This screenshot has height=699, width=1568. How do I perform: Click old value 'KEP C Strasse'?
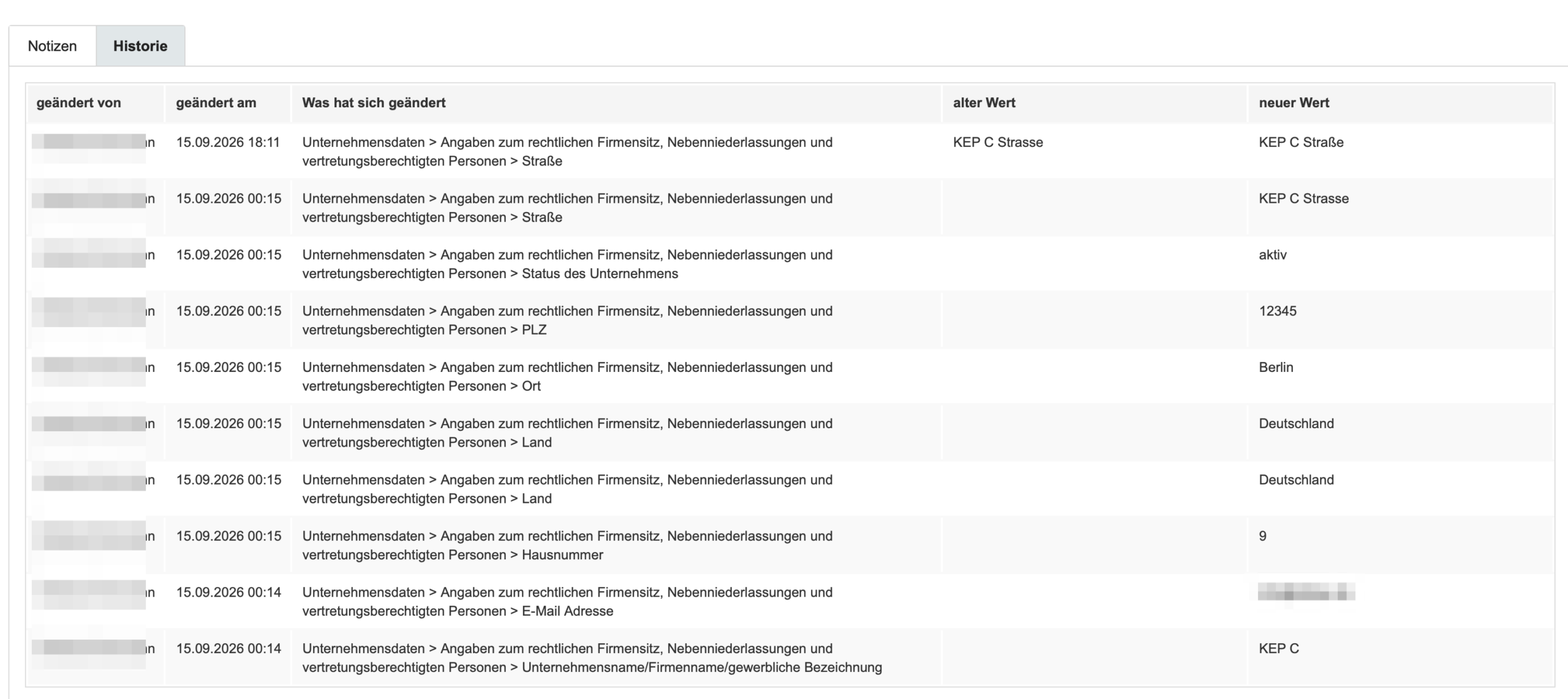tap(998, 142)
